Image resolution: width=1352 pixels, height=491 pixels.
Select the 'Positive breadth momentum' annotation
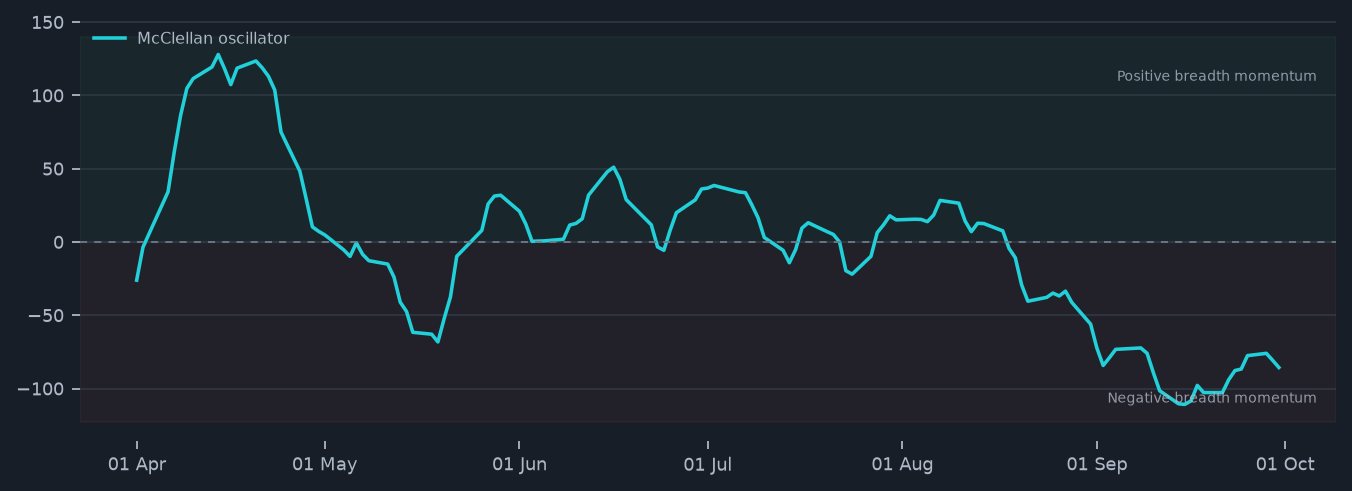point(1216,76)
